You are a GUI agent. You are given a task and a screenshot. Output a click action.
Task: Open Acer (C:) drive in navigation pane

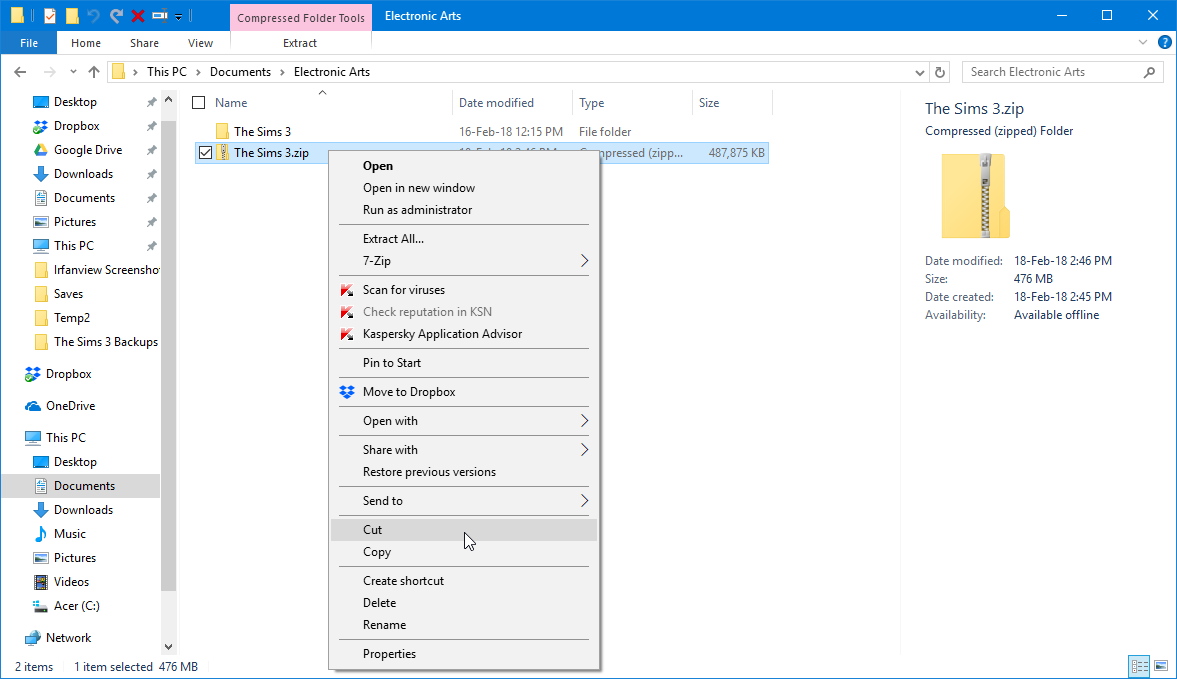point(77,606)
